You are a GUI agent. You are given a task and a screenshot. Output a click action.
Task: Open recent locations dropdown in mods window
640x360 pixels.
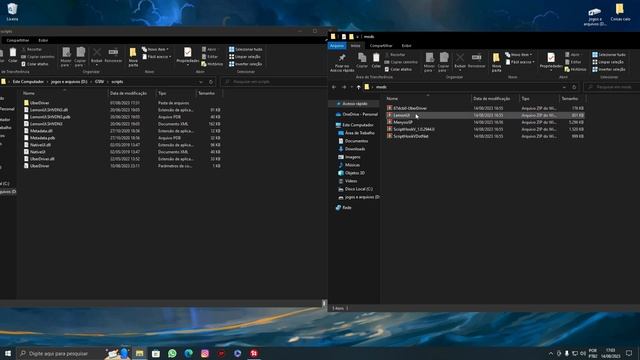coord(351,87)
